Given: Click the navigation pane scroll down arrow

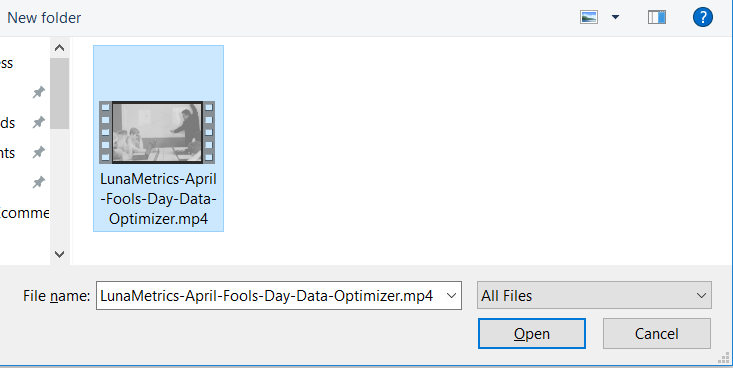Looking at the screenshot, I should pos(59,254).
